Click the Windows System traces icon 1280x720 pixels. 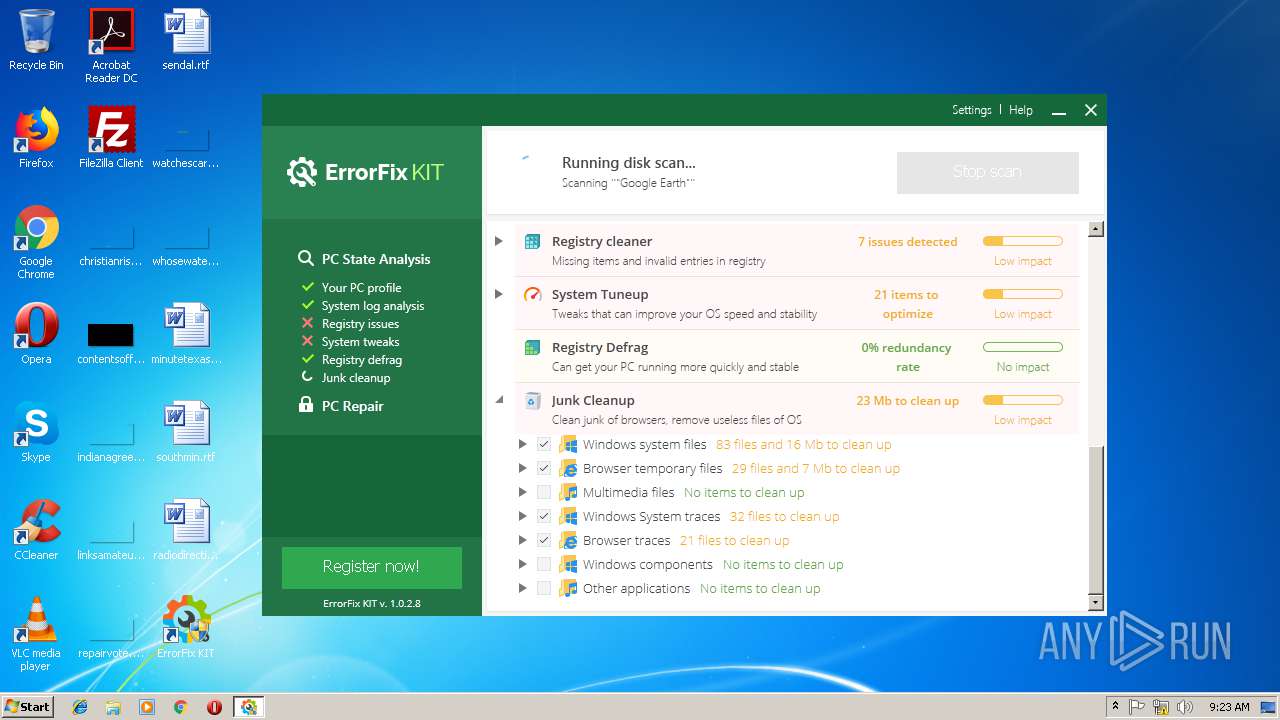click(x=568, y=516)
